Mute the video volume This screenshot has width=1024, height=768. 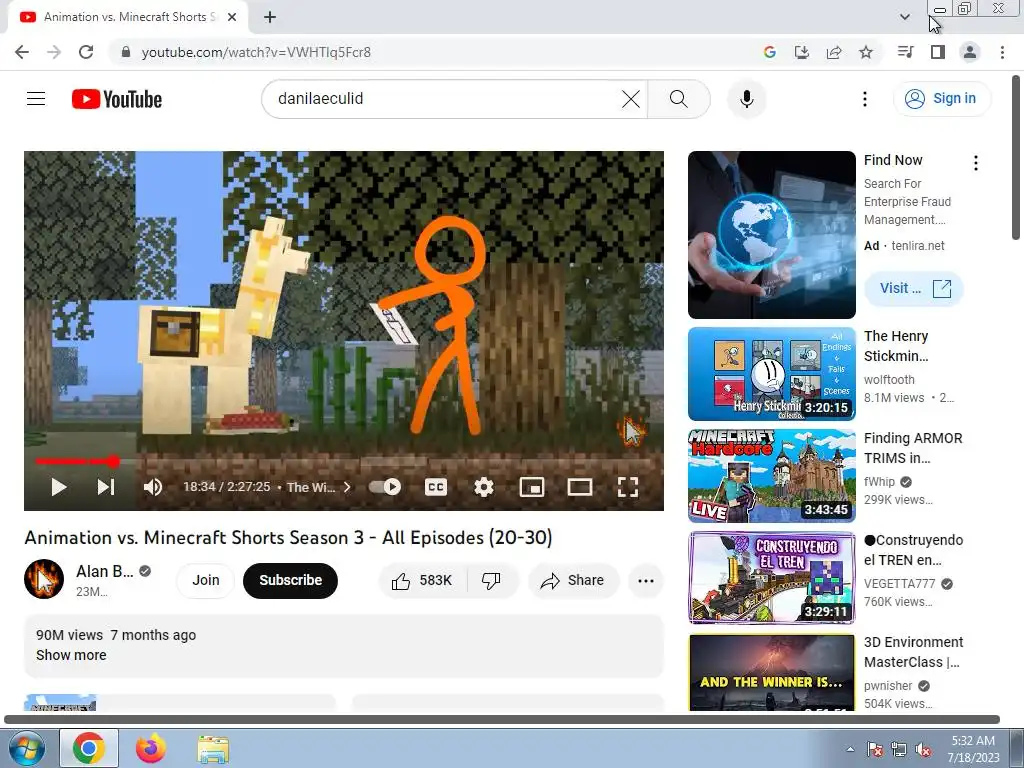pyautogui.click(x=153, y=487)
